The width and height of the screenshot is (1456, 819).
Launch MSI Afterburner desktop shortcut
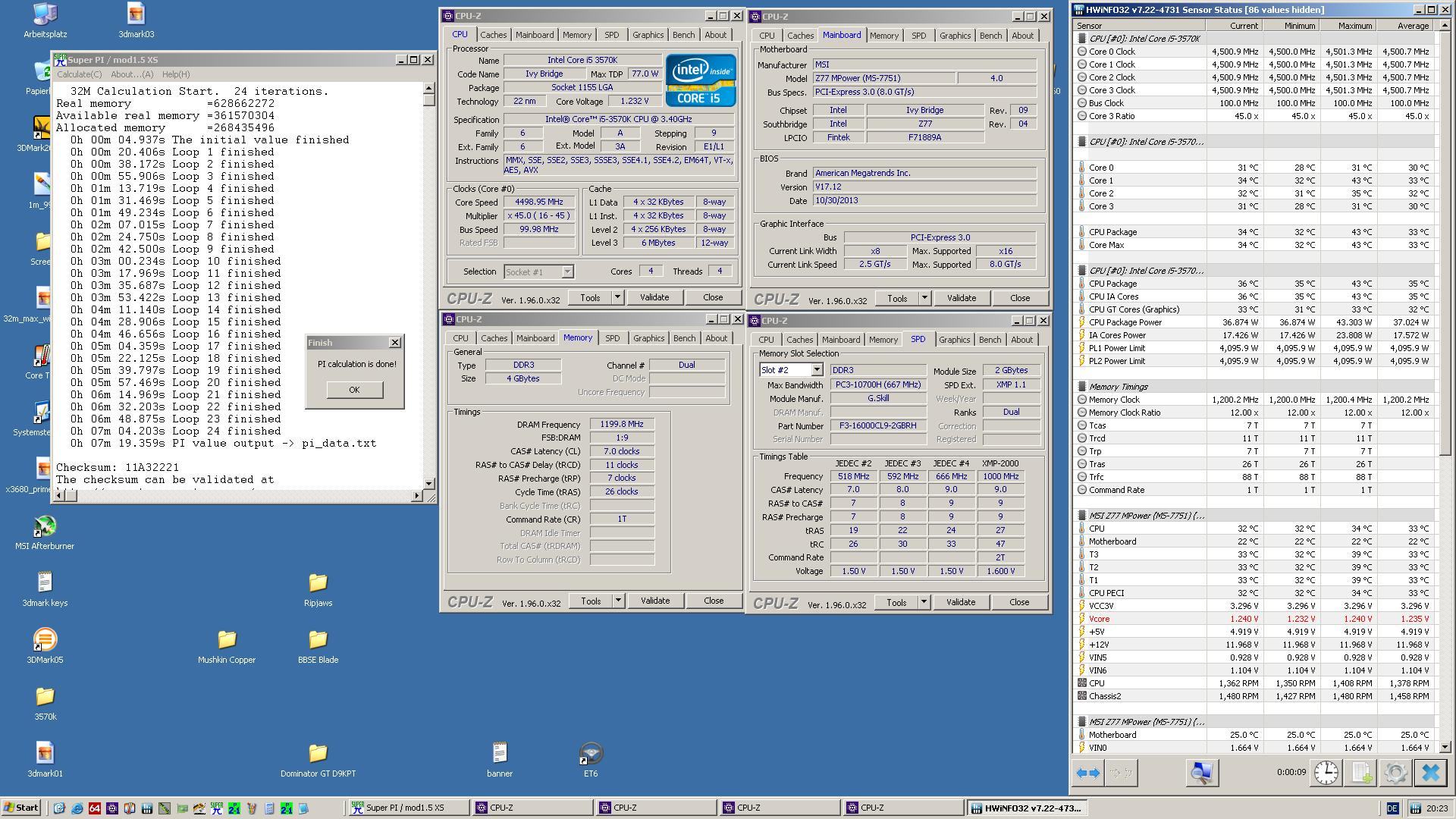coord(45,532)
